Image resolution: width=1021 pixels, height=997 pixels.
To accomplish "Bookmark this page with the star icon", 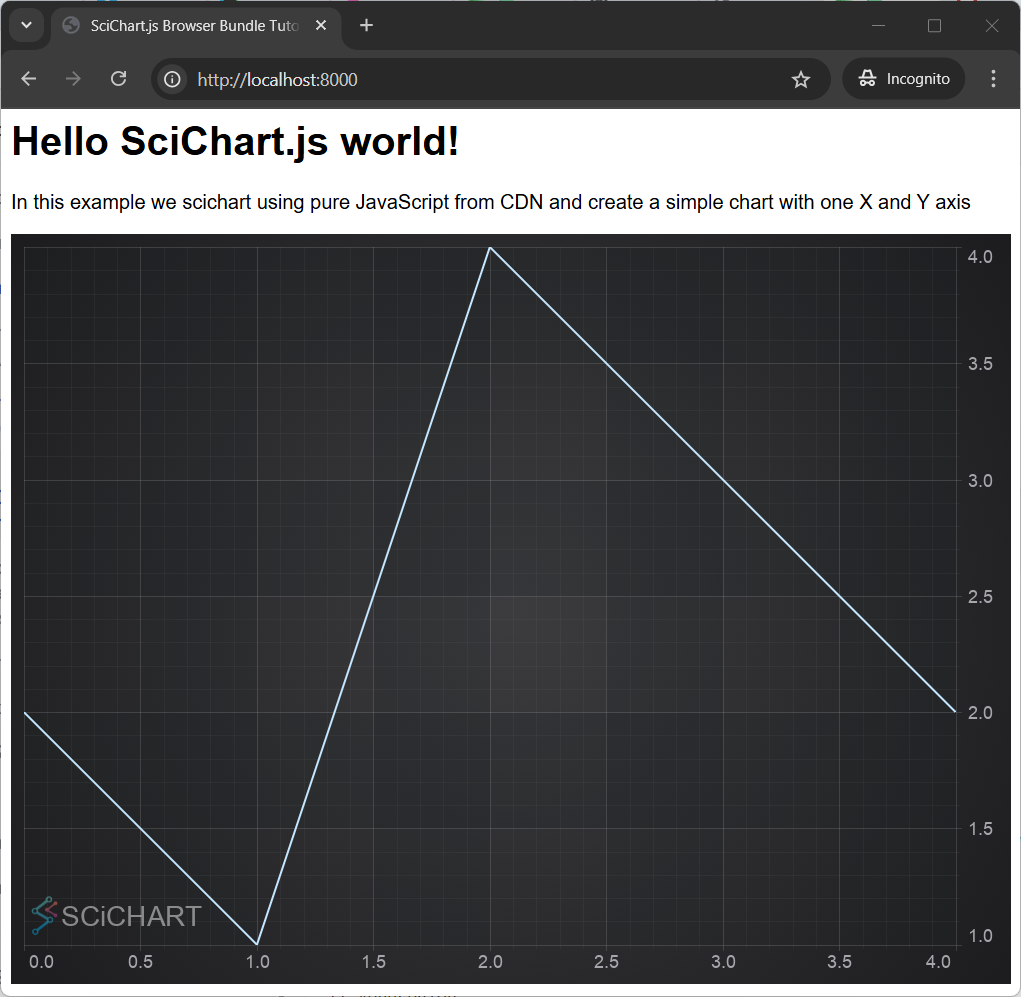I will pos(801,79).
